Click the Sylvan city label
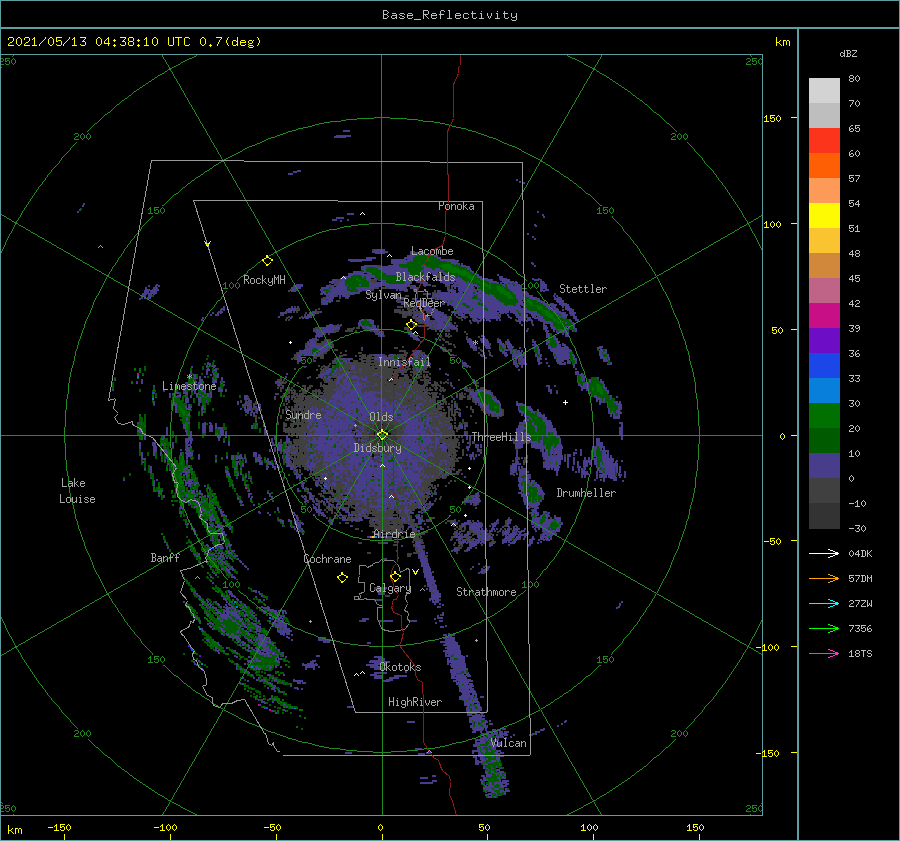Screen dimensions: 900x841 coord(383,295)
